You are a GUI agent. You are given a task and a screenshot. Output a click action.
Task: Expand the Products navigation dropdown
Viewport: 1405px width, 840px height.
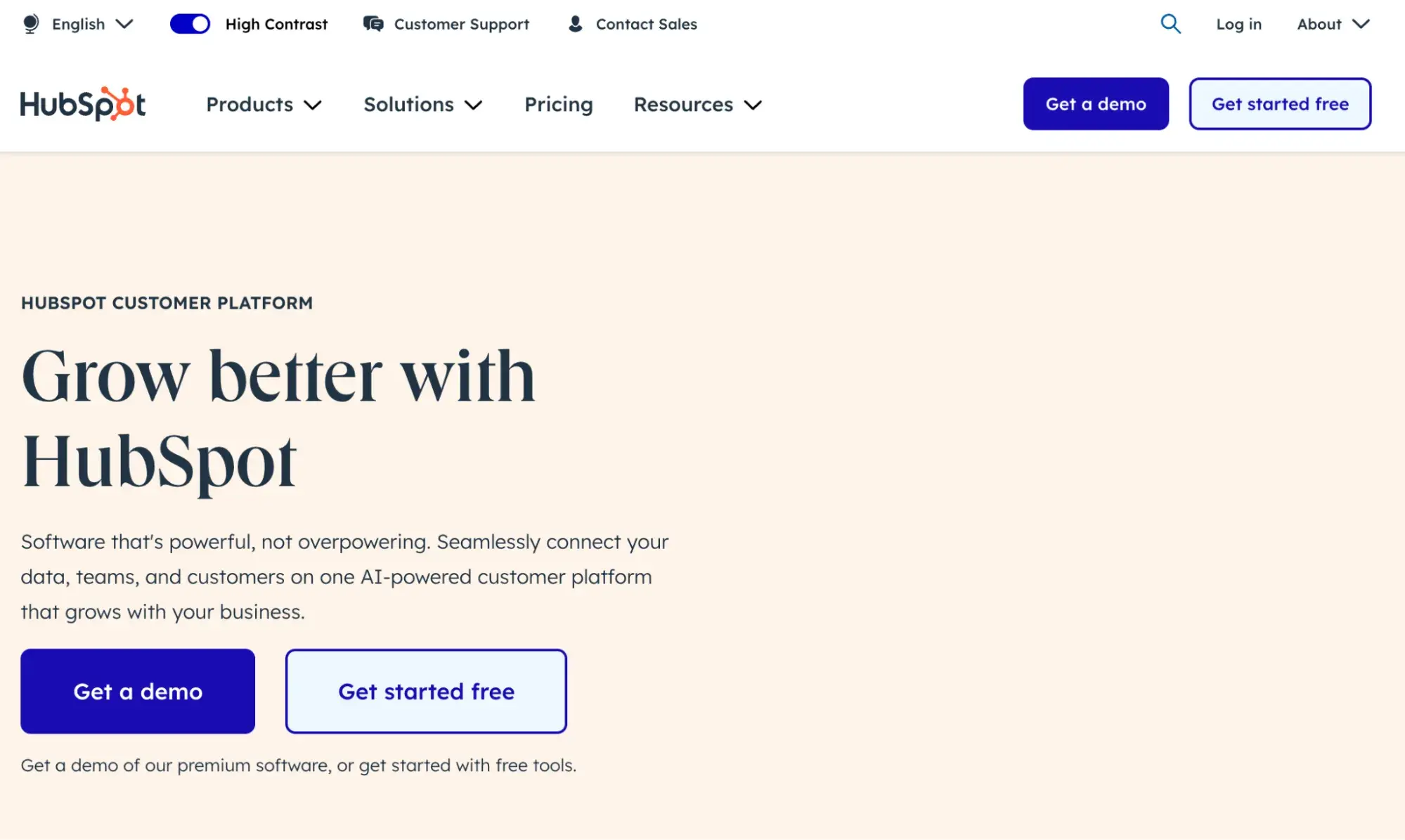[x=263, y=103]
